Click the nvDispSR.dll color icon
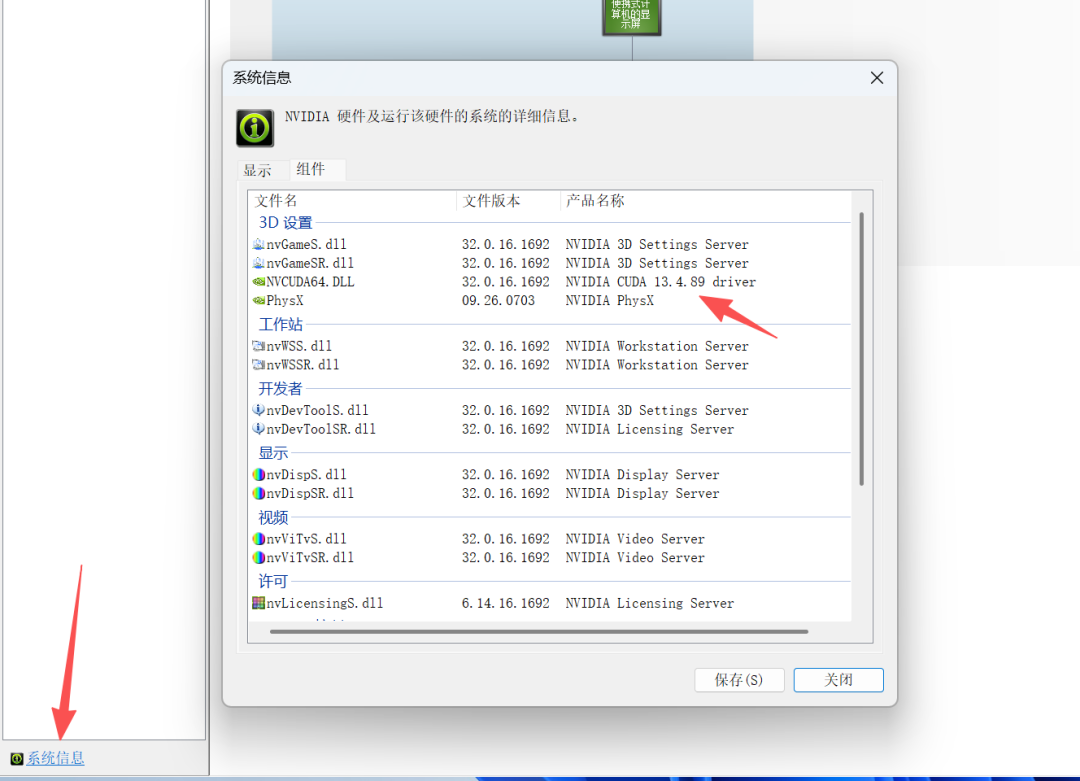 tap(258, 493)
